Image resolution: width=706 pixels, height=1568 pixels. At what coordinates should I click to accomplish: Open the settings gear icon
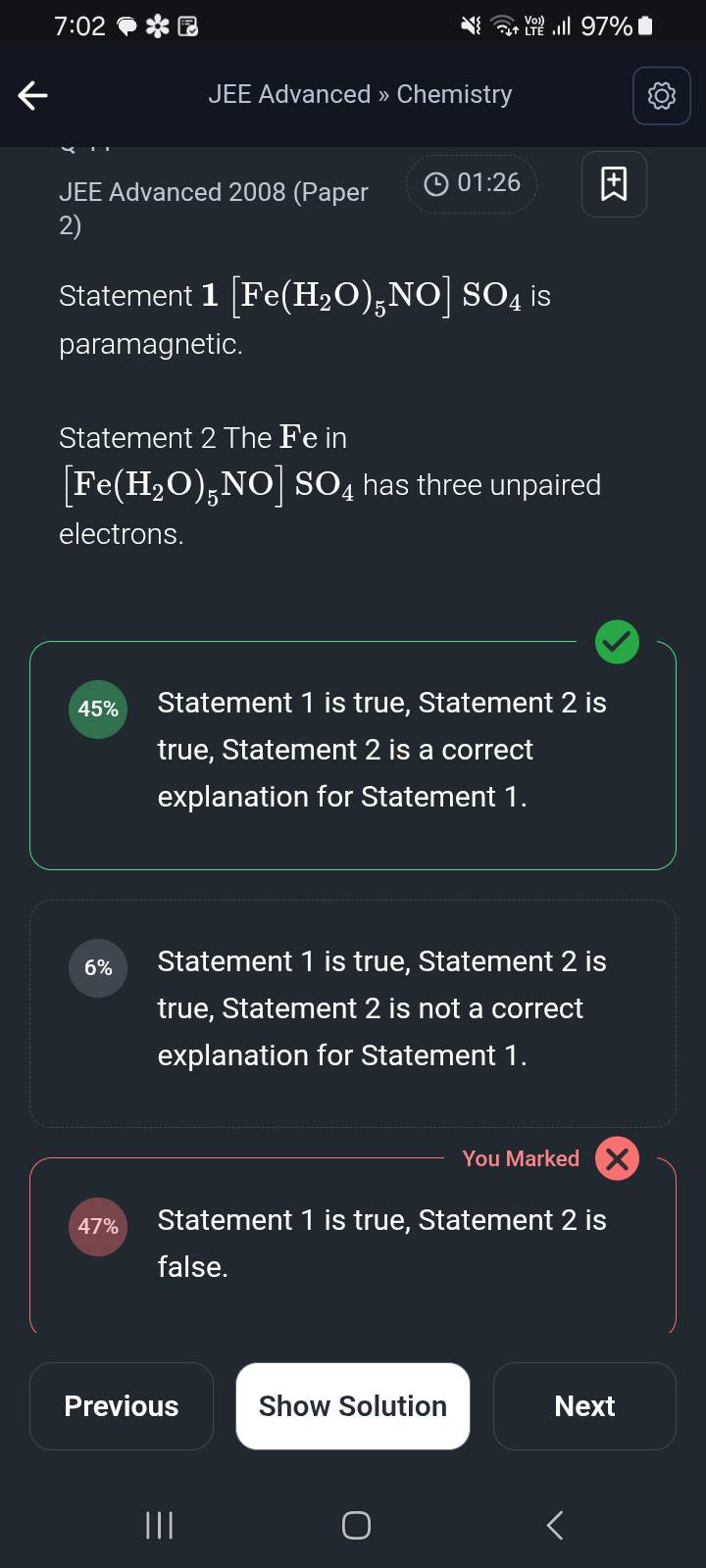[x=661, y=95]
